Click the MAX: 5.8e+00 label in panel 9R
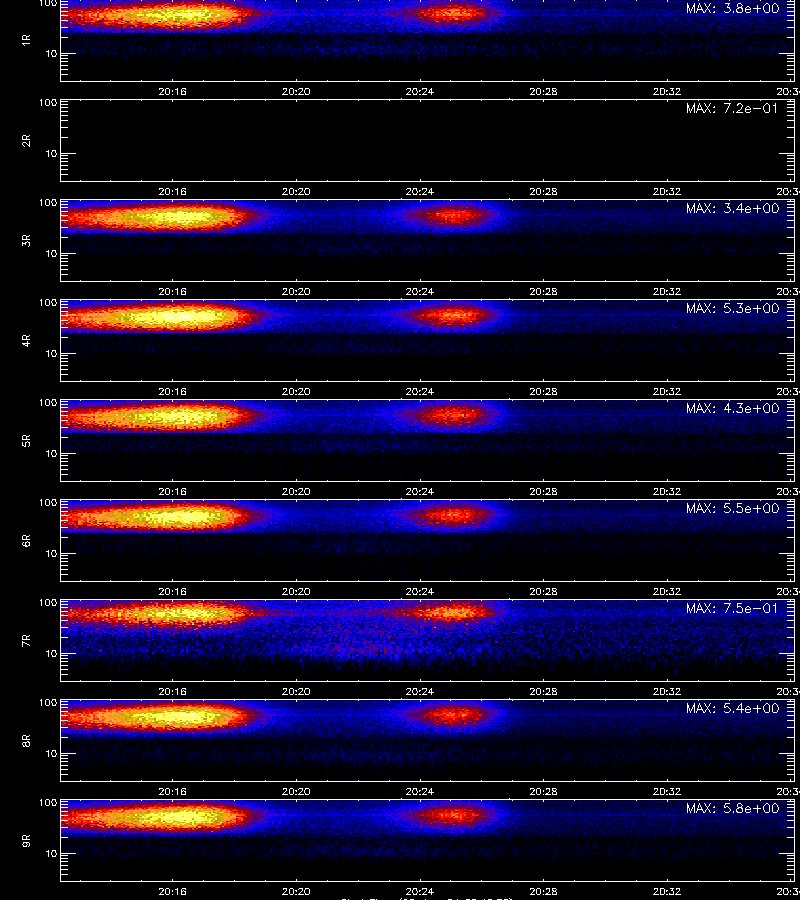The width and height of the screenshot is (800, 900). [732, 808]
